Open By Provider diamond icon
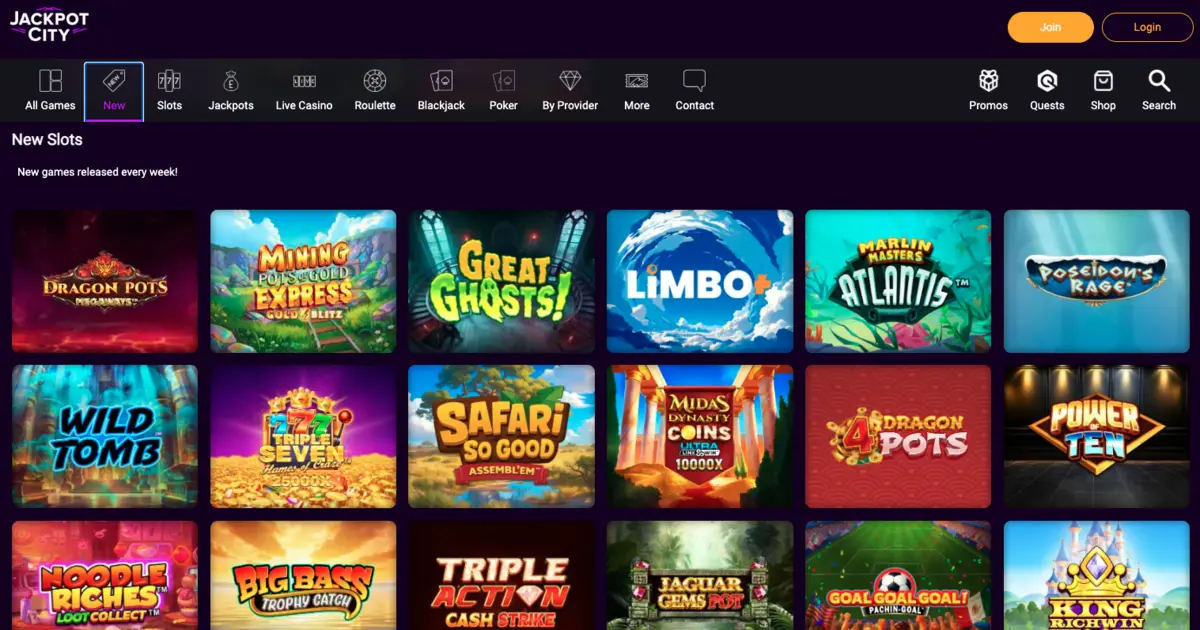Image resolution: width=1200 pixels, height=630 pixels. 570,81
